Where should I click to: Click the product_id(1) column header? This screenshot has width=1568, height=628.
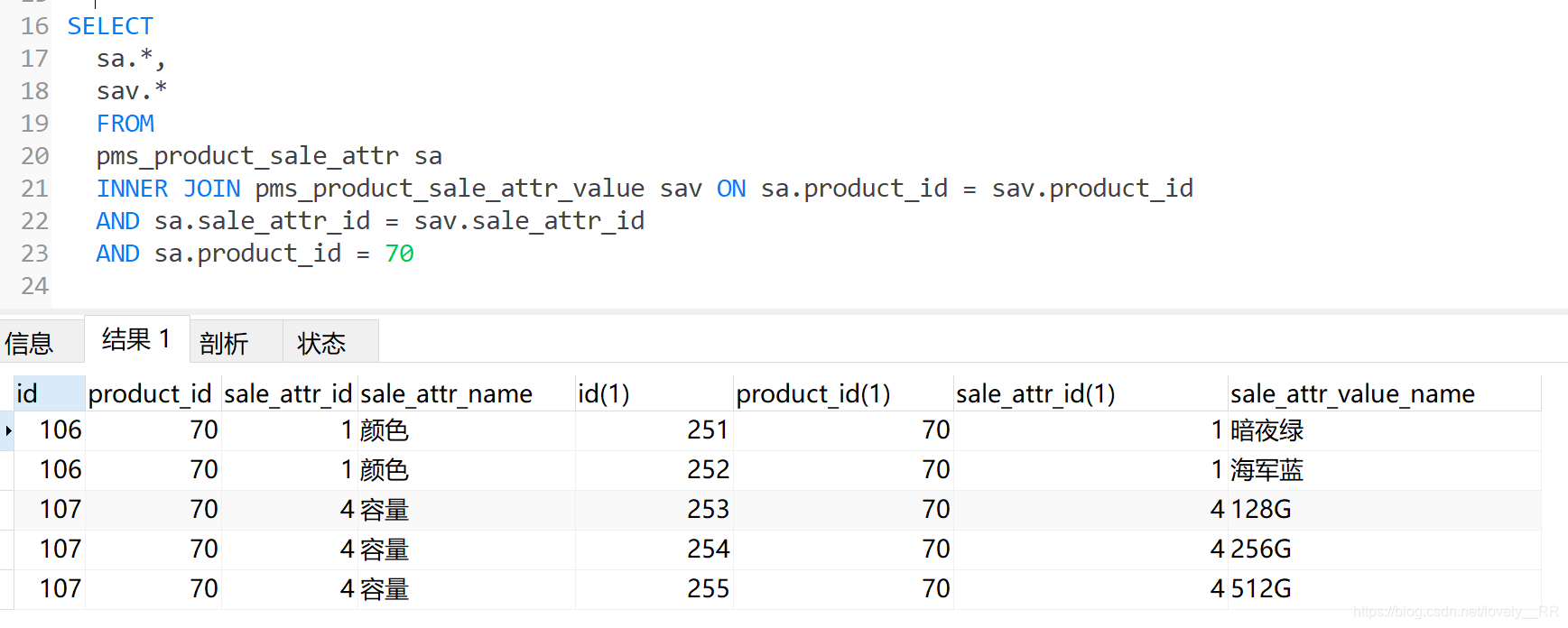[813, 394]
